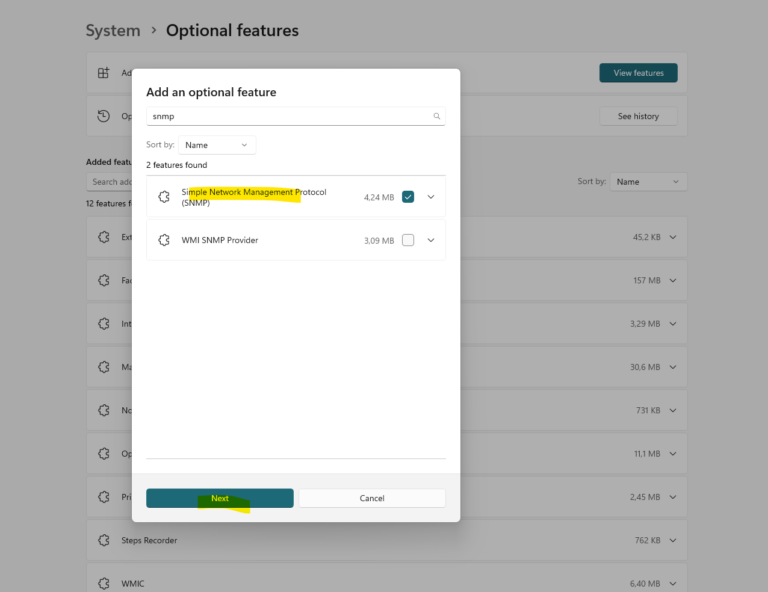Click the snmp search field
Image resolution: width=768 pixels, height=592 pixels.
pos(296,116)
